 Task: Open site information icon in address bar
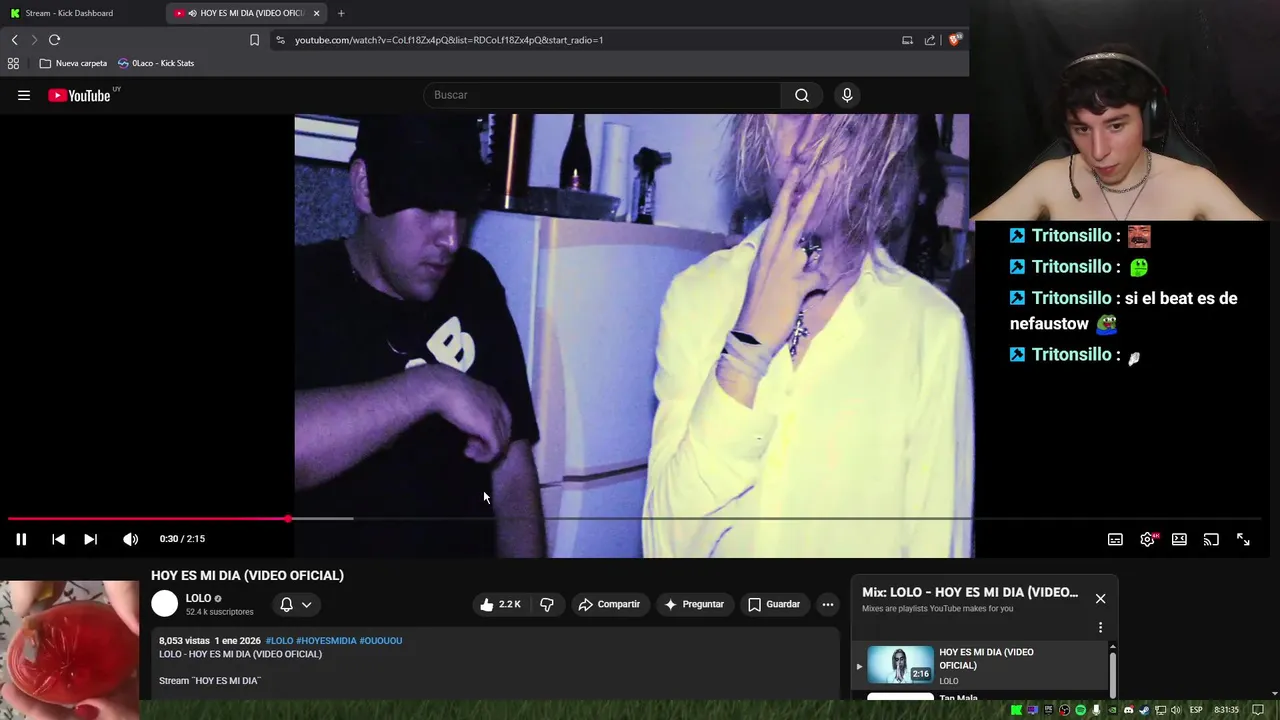tap(280, 40)
